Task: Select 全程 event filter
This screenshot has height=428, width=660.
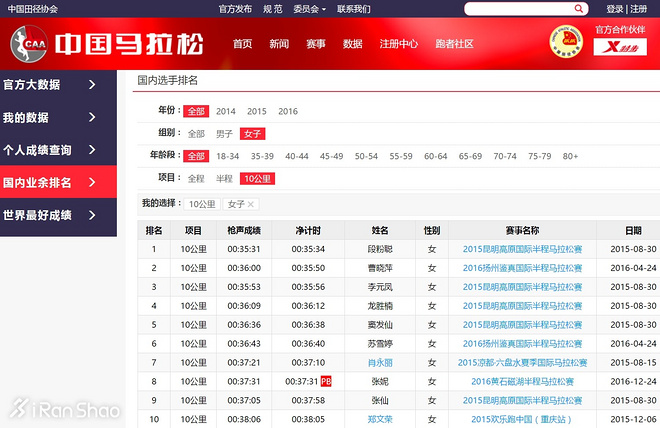Action: tap(196, 179)
